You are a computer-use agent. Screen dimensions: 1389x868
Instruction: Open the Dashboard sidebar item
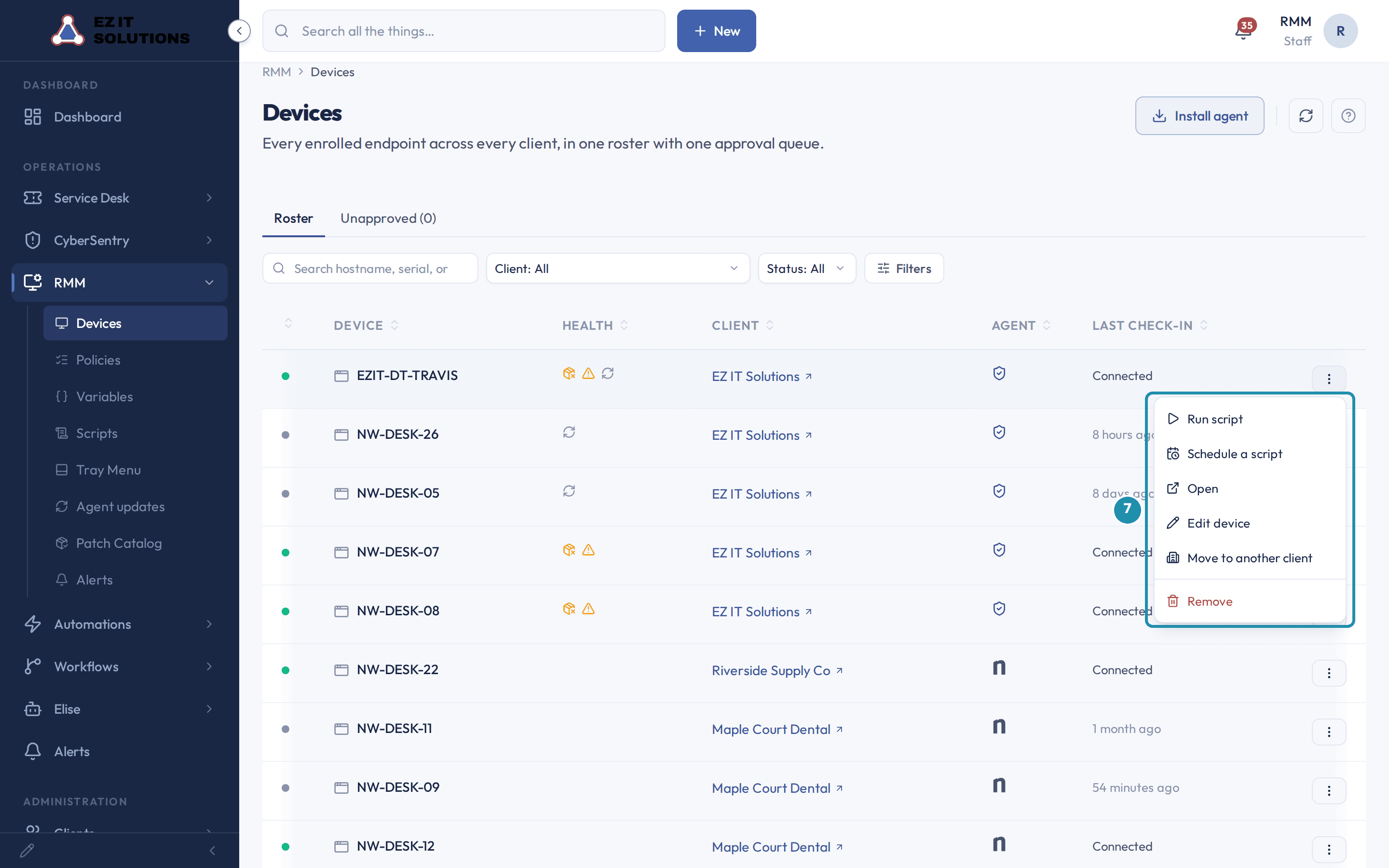[x=120, y=117]
